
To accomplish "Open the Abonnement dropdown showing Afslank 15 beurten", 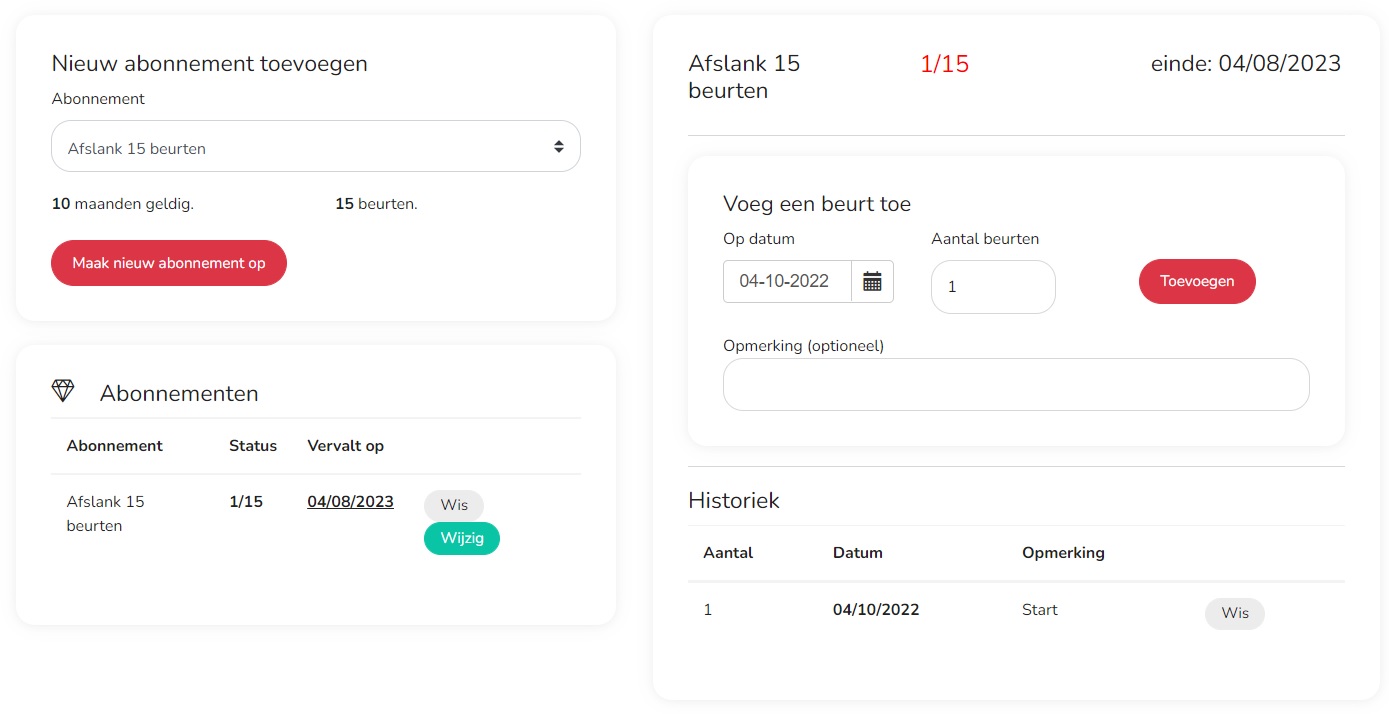I will click(x=300, y=147).
